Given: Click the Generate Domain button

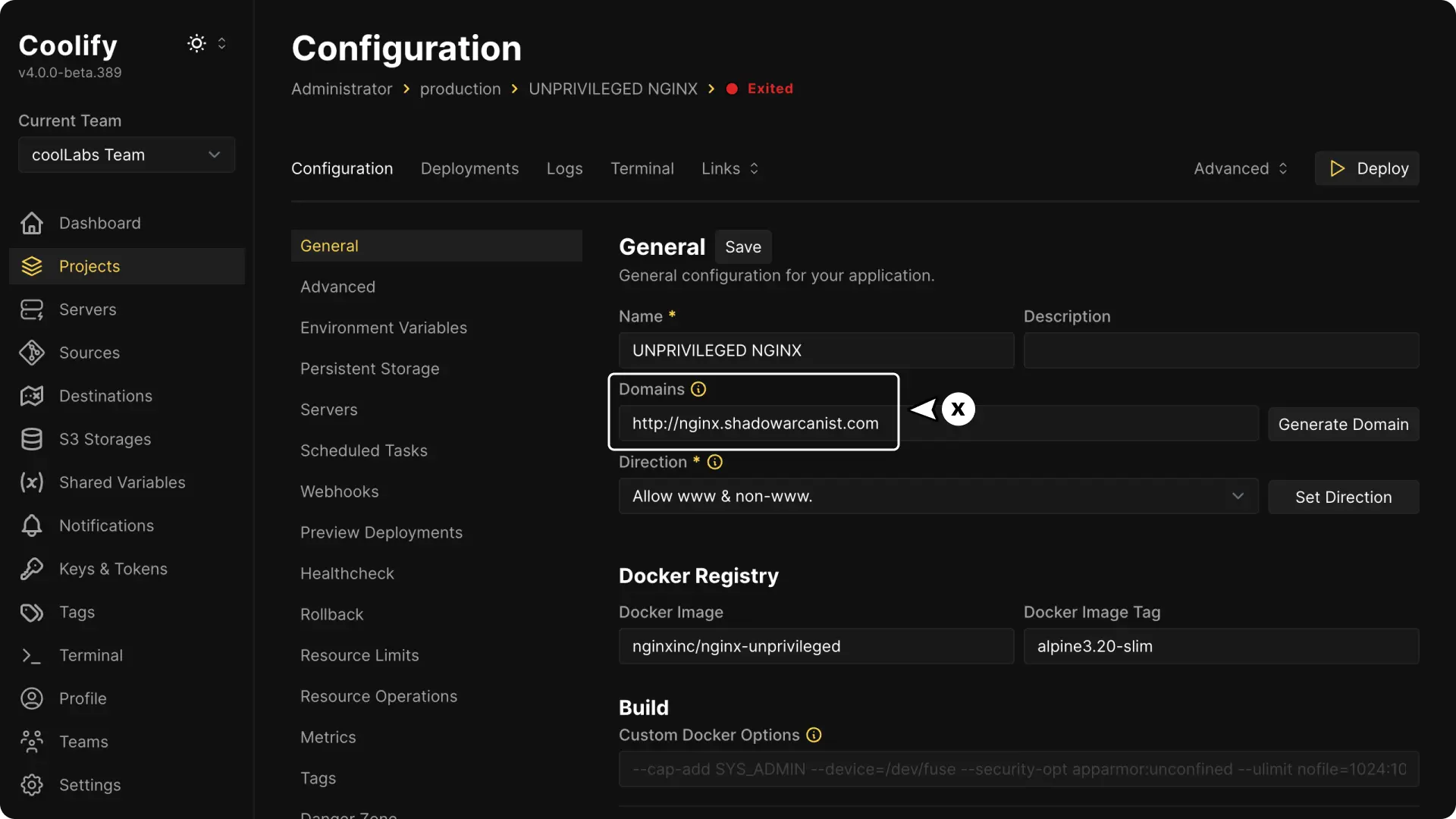Looking at the screenshot, I should (1343, 424).
